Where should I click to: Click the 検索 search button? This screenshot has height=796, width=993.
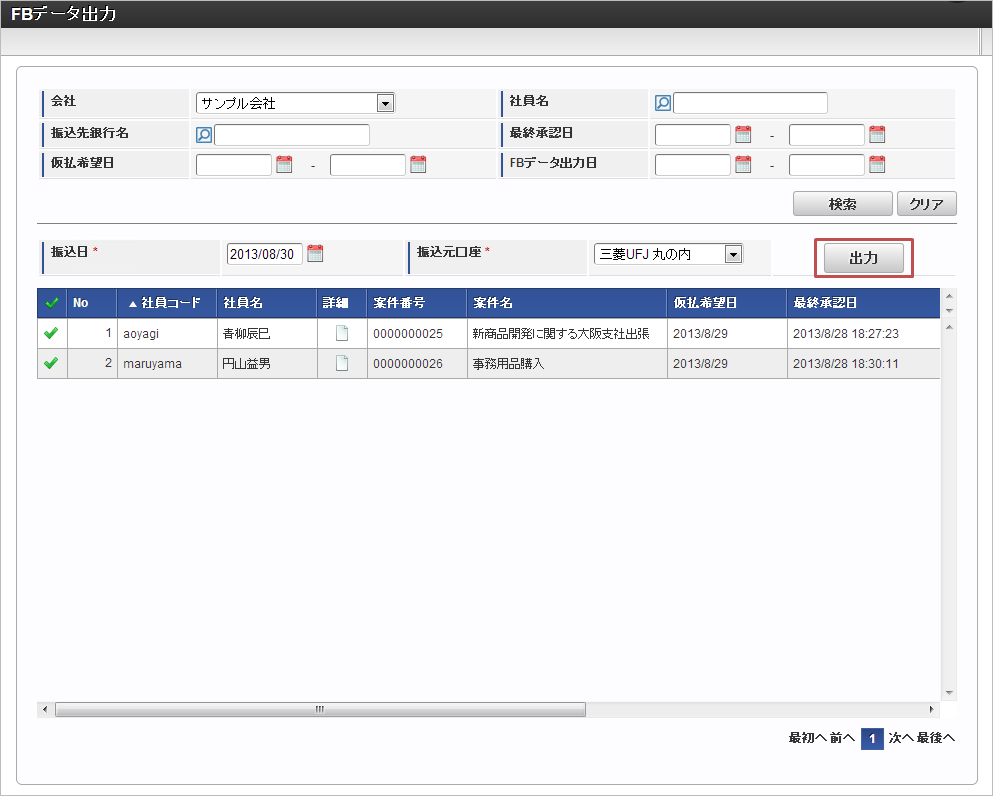click(x=842, y=204)
